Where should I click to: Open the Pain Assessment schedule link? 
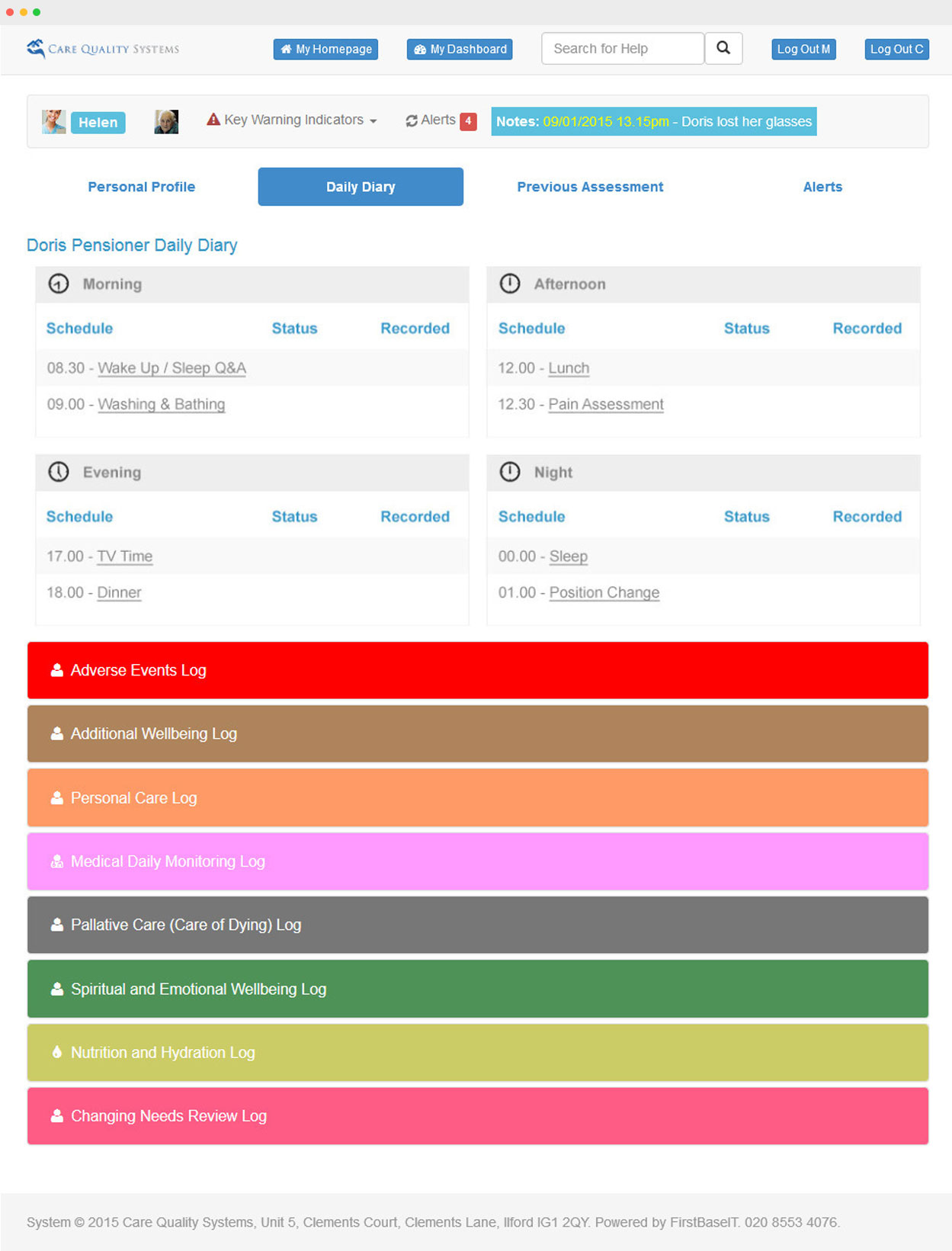pyautogui.click(x=605, y=404)
